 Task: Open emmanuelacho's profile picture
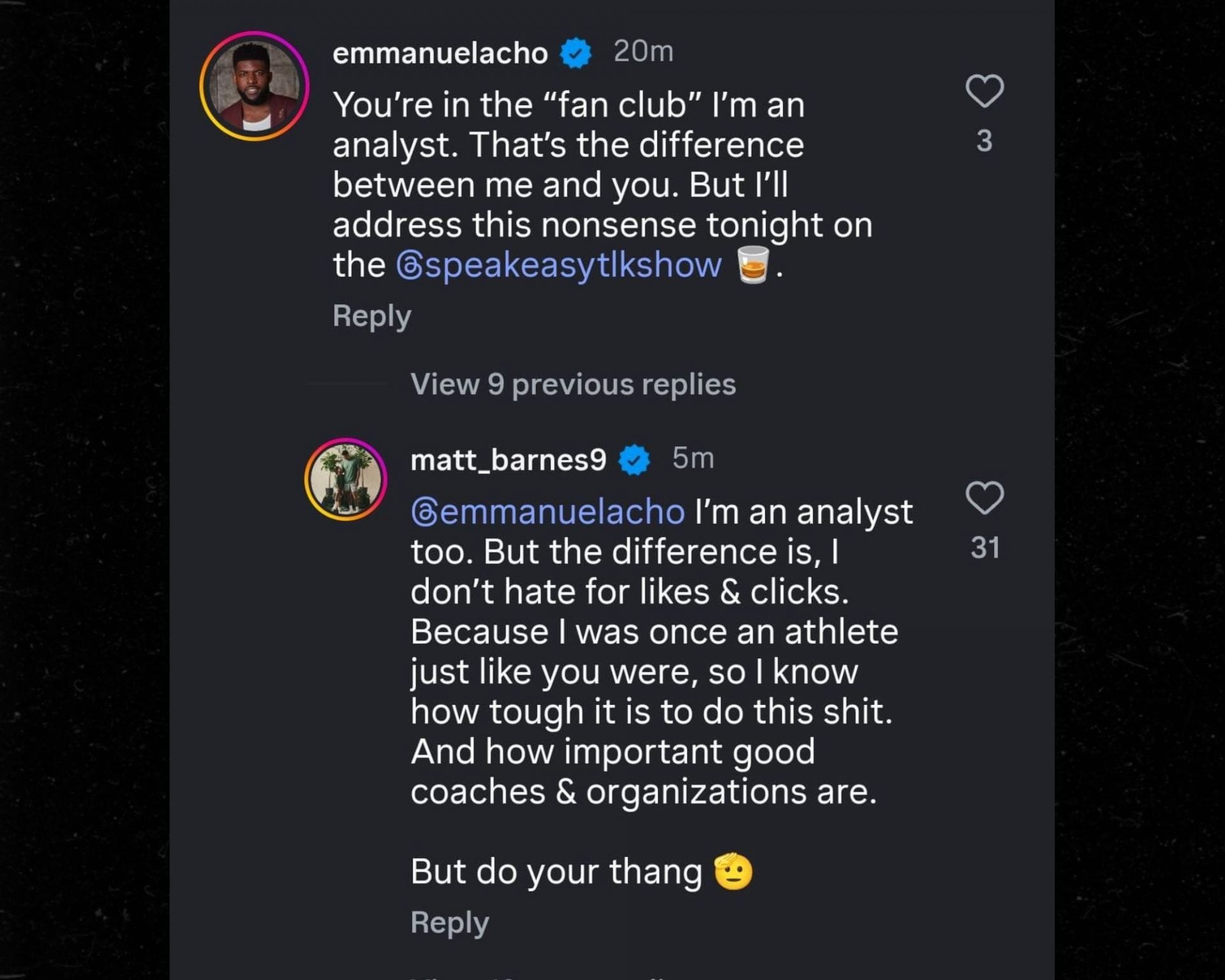pos(258,84)
